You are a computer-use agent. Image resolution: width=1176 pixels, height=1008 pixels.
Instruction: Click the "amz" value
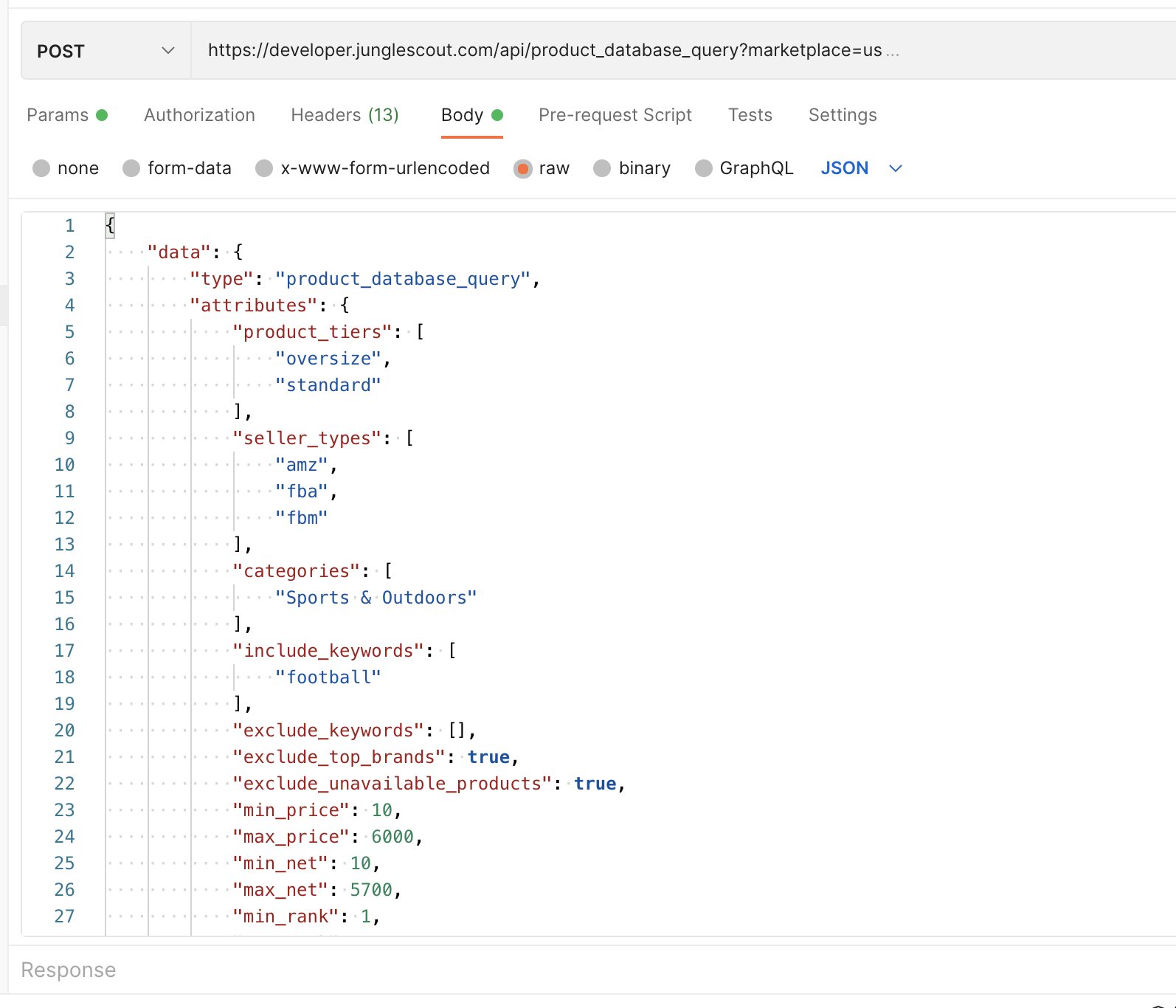click(302, 465)
